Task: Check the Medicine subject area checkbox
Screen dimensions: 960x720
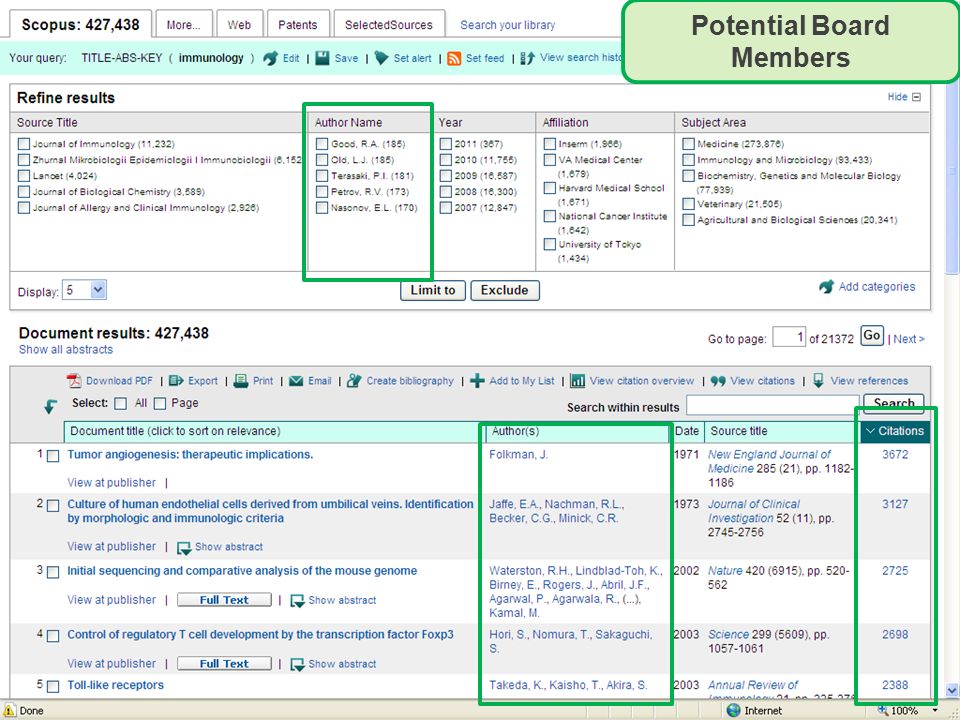Action: [688, 144]
